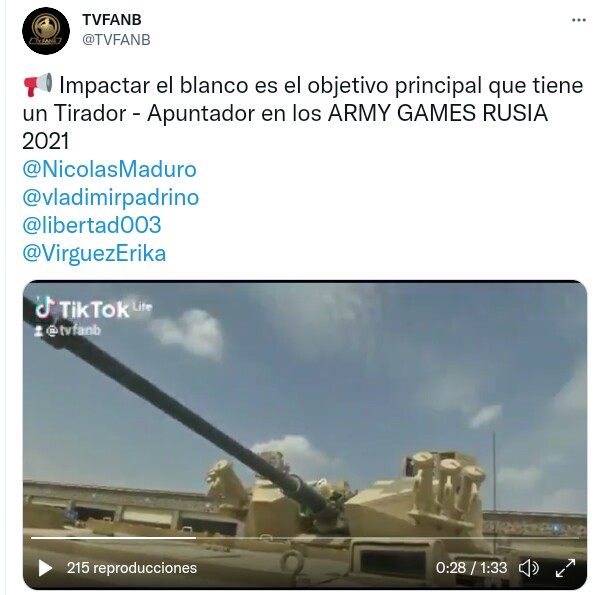Open the @libertad003 mention
The image size is (599, 595).
92,225
